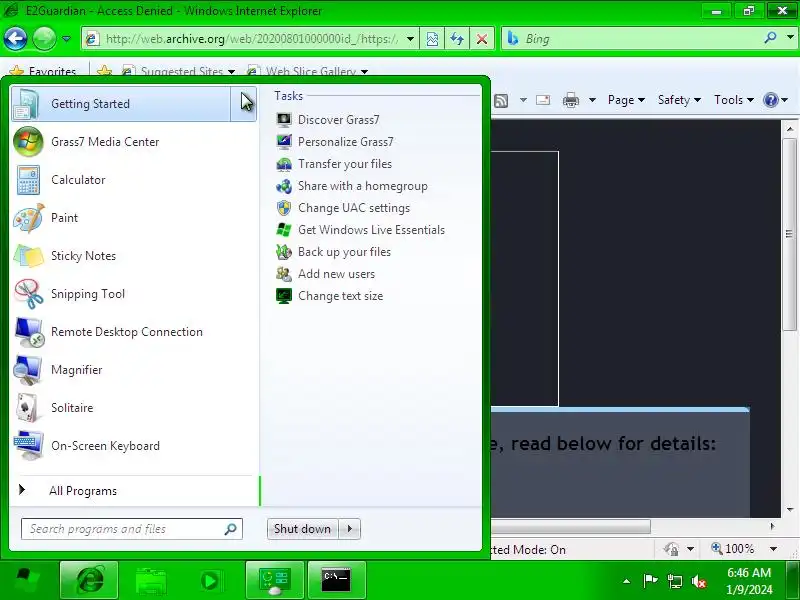Open the Page menu
This screenshot has height=600, width=800.
pyautogui.click(x=626, y=100)
